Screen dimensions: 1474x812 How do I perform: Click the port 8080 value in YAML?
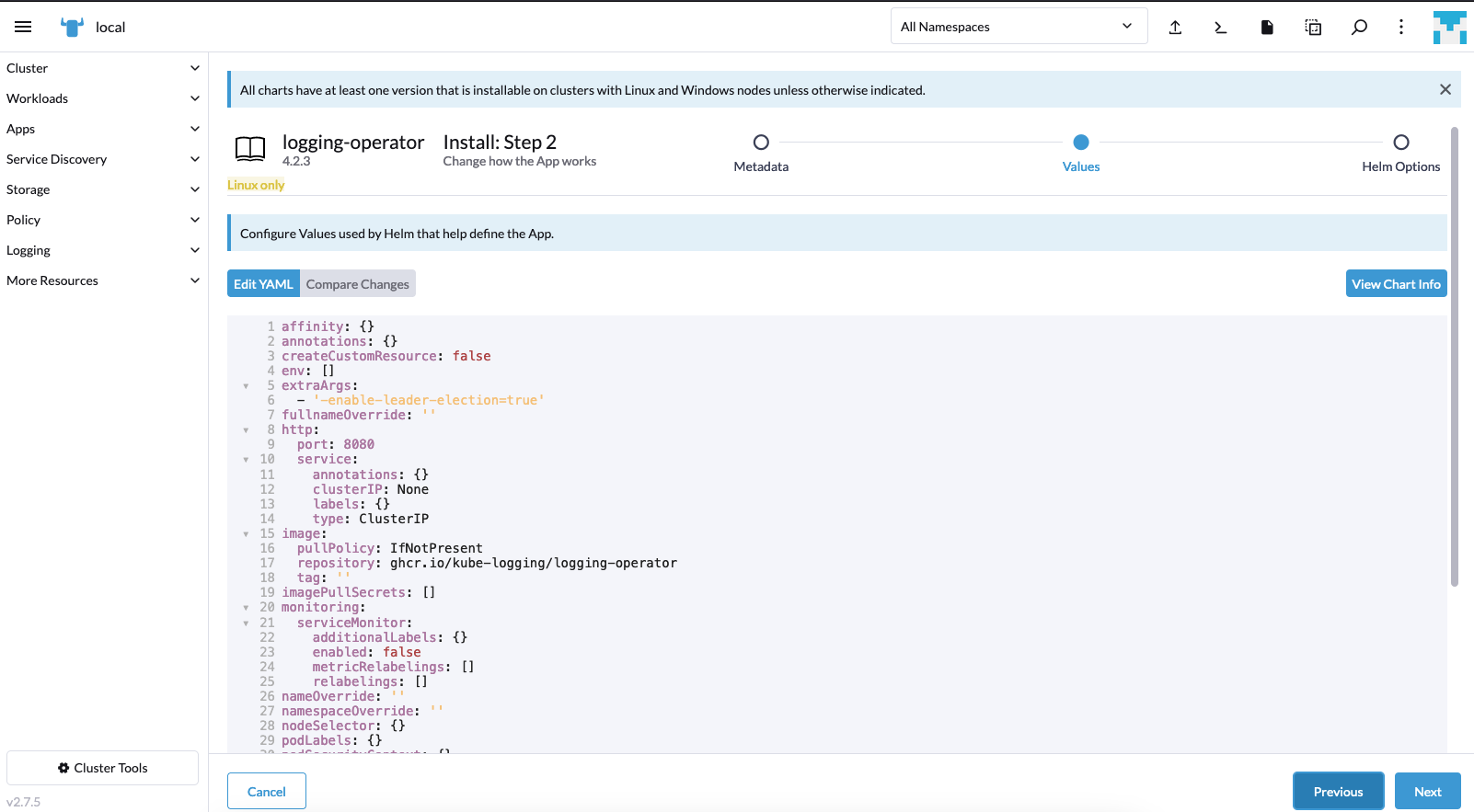pos(359,444)
